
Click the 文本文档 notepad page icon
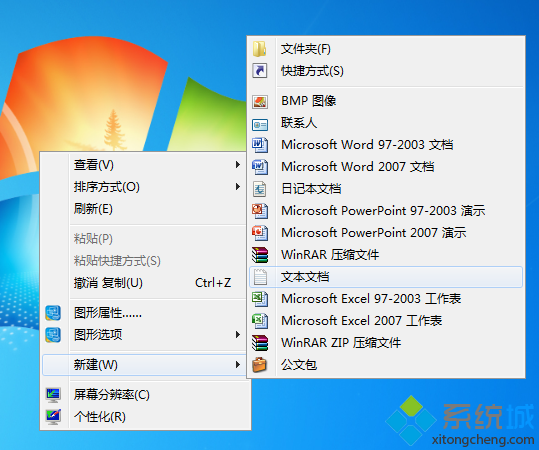tap(260, 277)
